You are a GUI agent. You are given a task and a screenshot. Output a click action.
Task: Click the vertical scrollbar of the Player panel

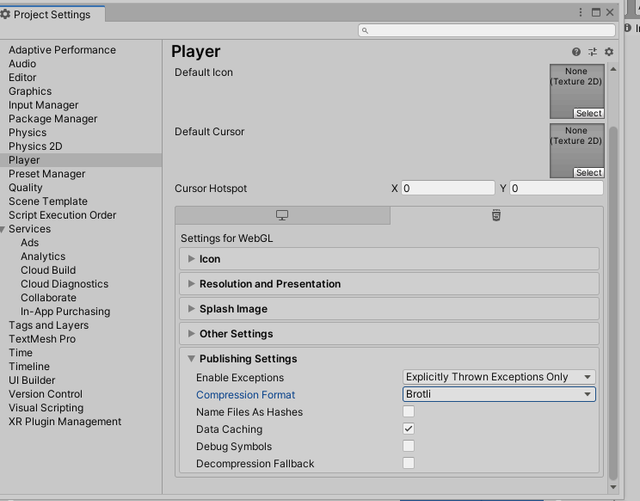pyautogui.click(x=613, y=300)
